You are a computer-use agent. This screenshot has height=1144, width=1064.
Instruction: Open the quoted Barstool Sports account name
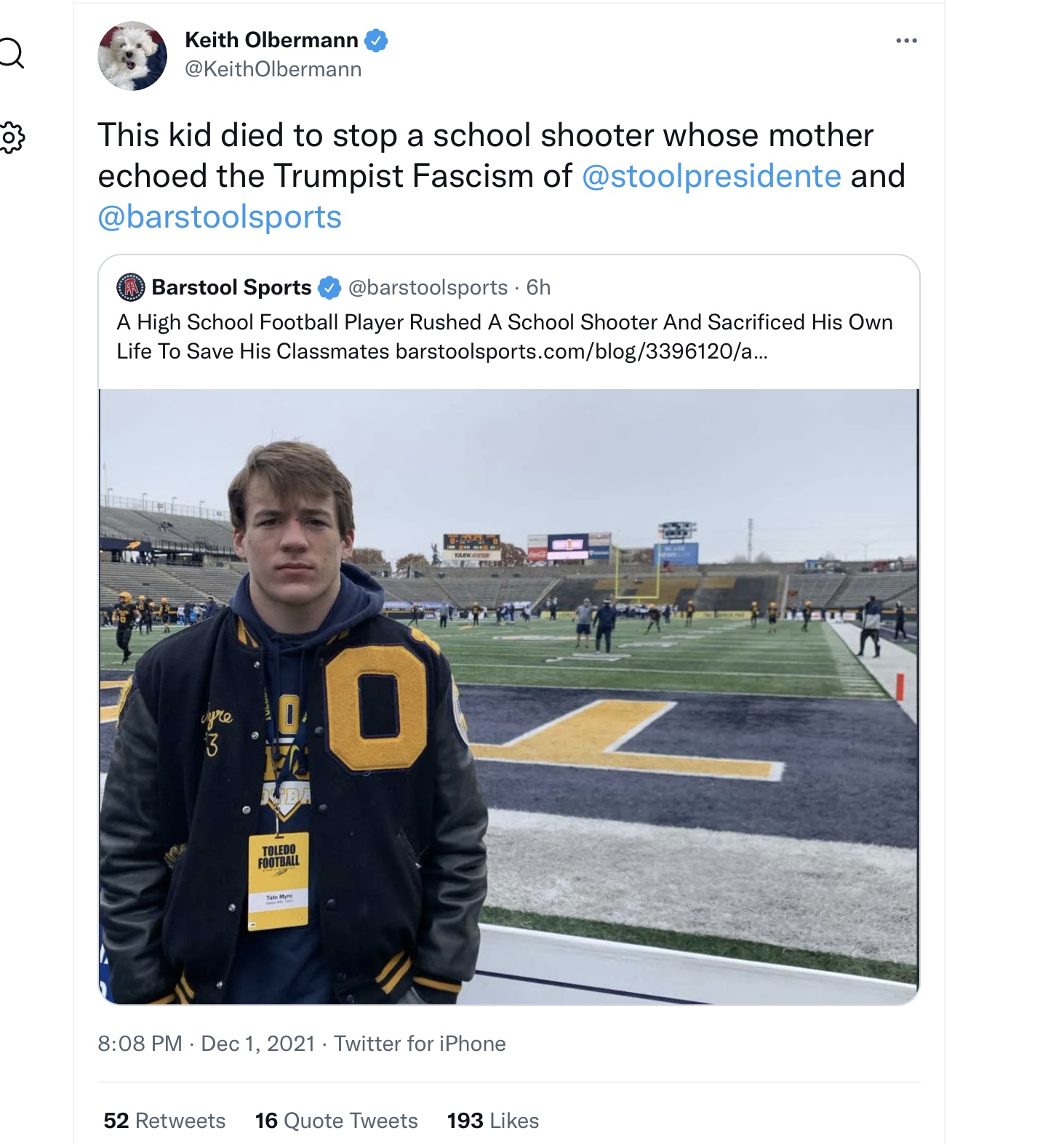tap(231, 287)
